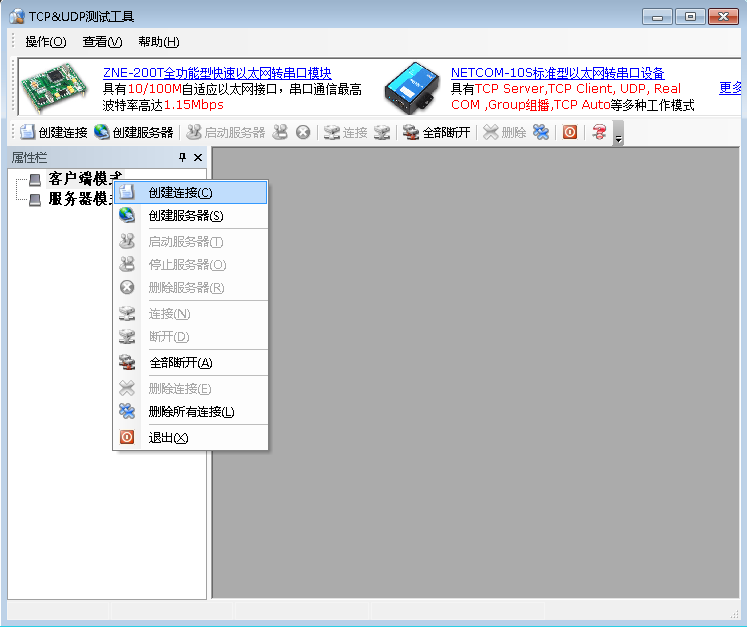Click the TCP&UDP测试工具 title bar app icon
This screenshot has height=627, width=747.
17,16
